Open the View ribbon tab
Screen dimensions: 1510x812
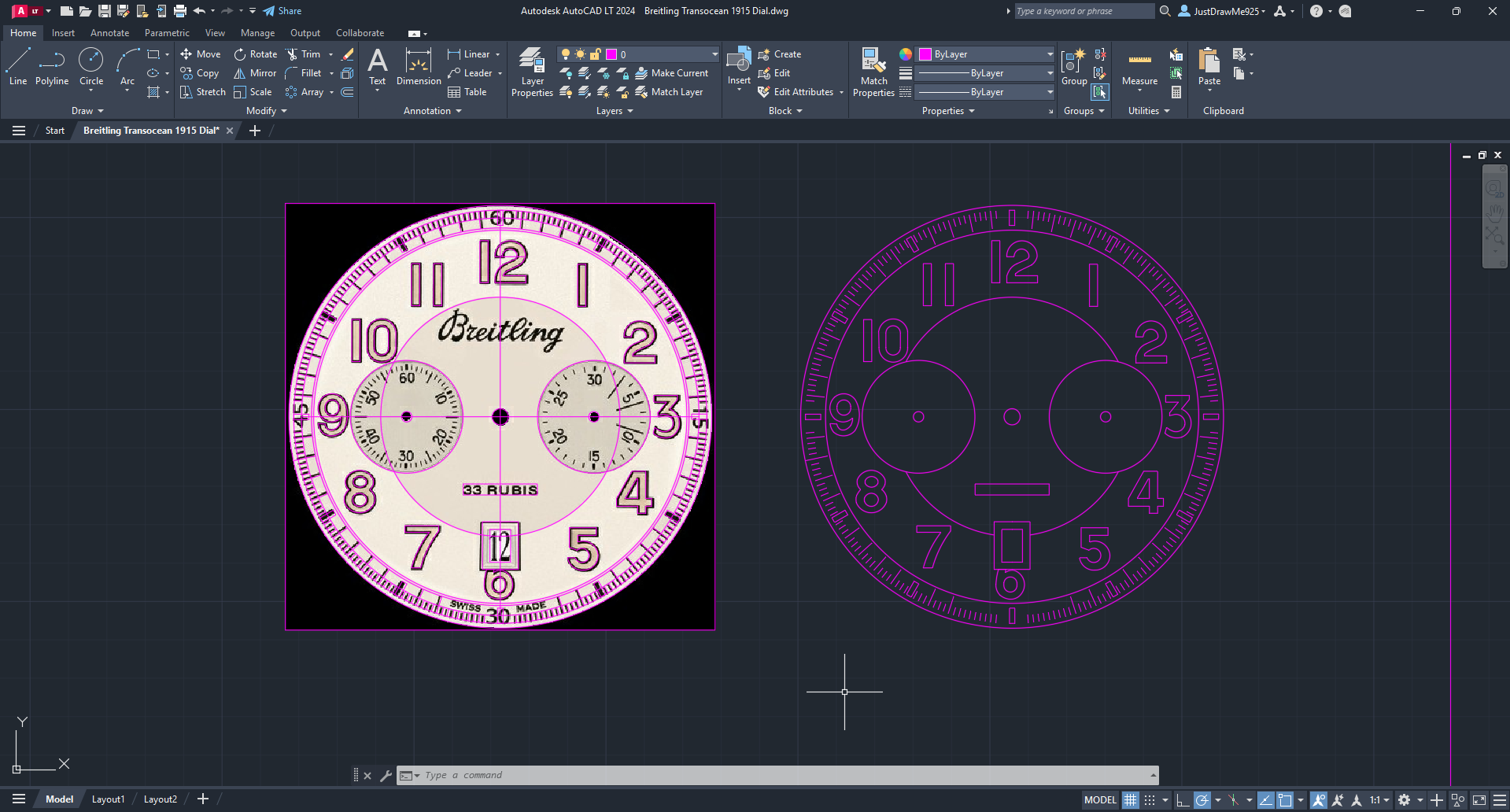(215, 33)
